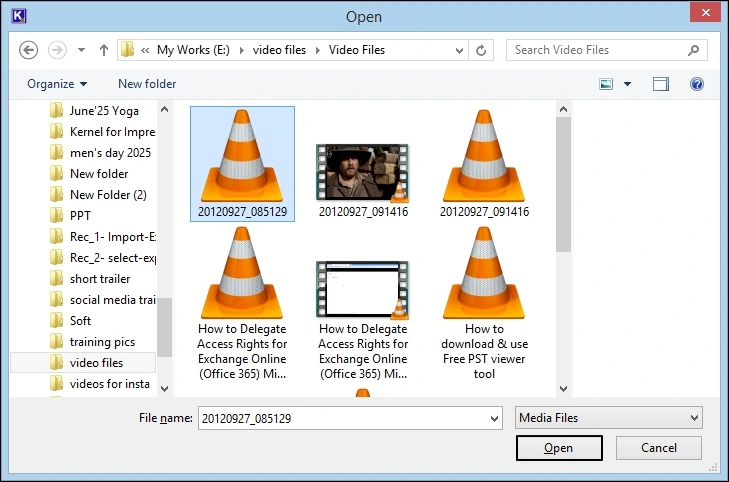
Task: Select the training pics folder
Action: pyautogui.click(x=102, y=342)
